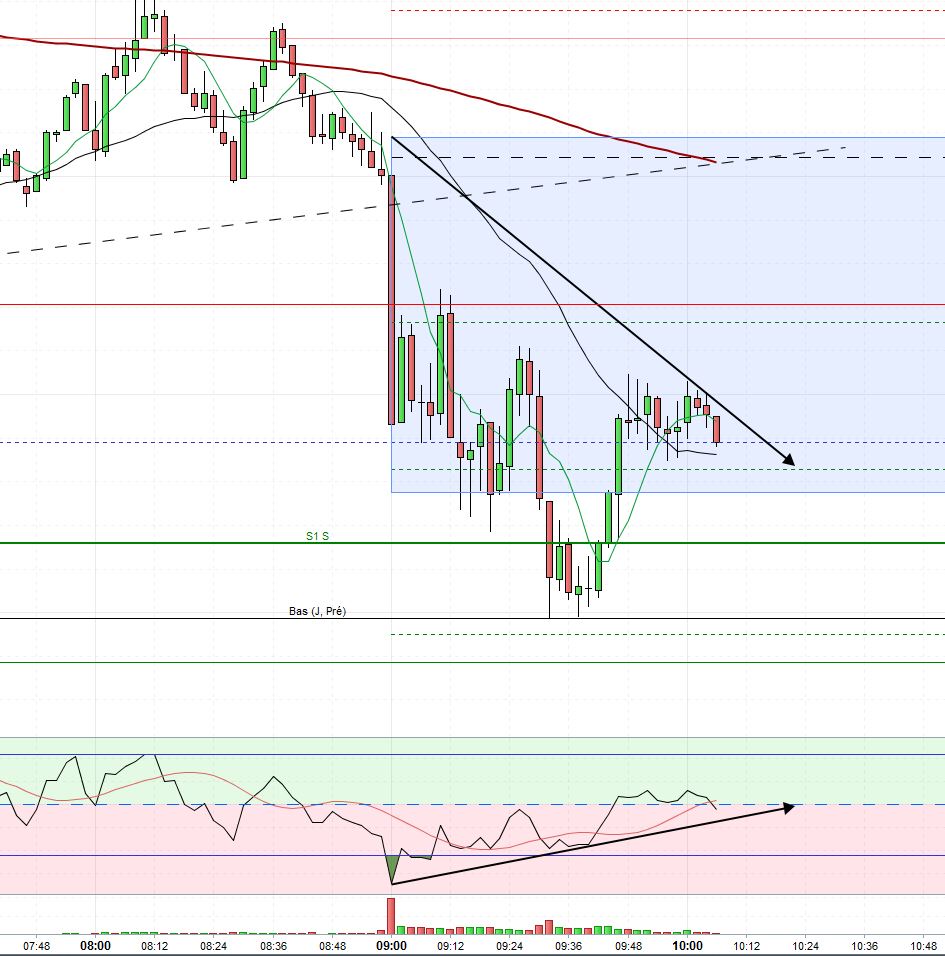Click the 07:48 time axis label
Screen dimensions: 945x956
click(x=37, y=946)
